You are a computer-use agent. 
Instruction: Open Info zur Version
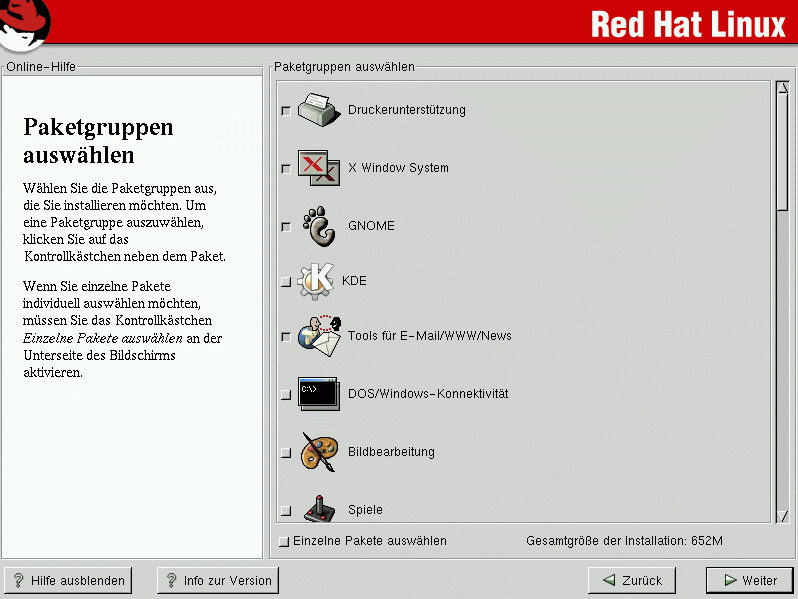(217, 580)
